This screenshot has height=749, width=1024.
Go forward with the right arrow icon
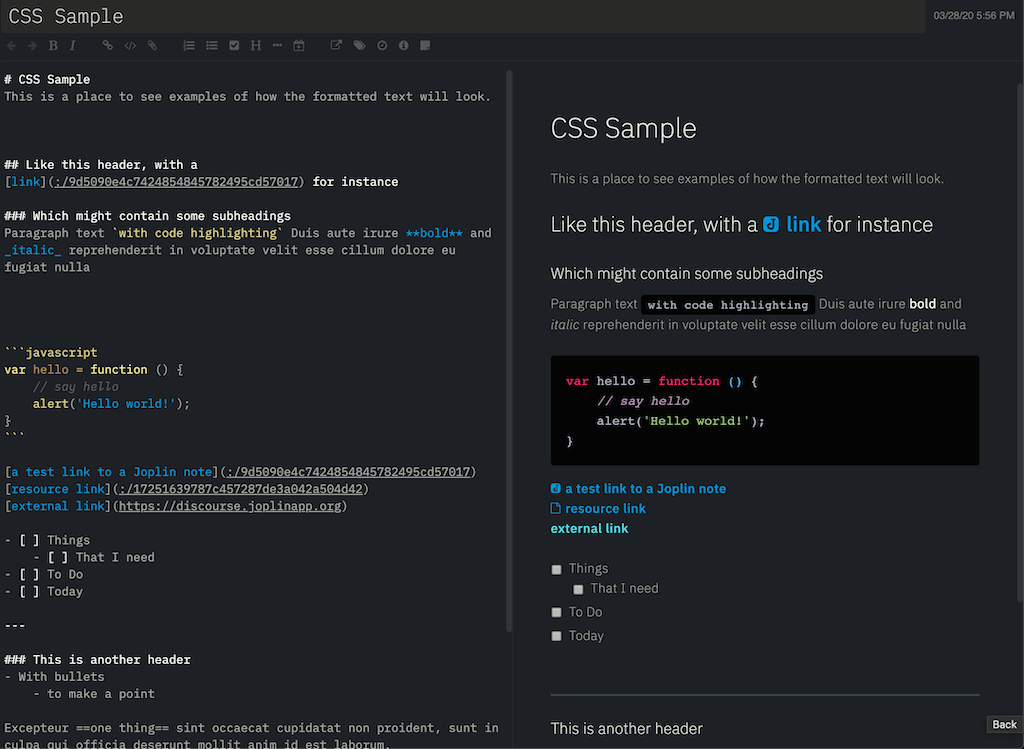32,46
